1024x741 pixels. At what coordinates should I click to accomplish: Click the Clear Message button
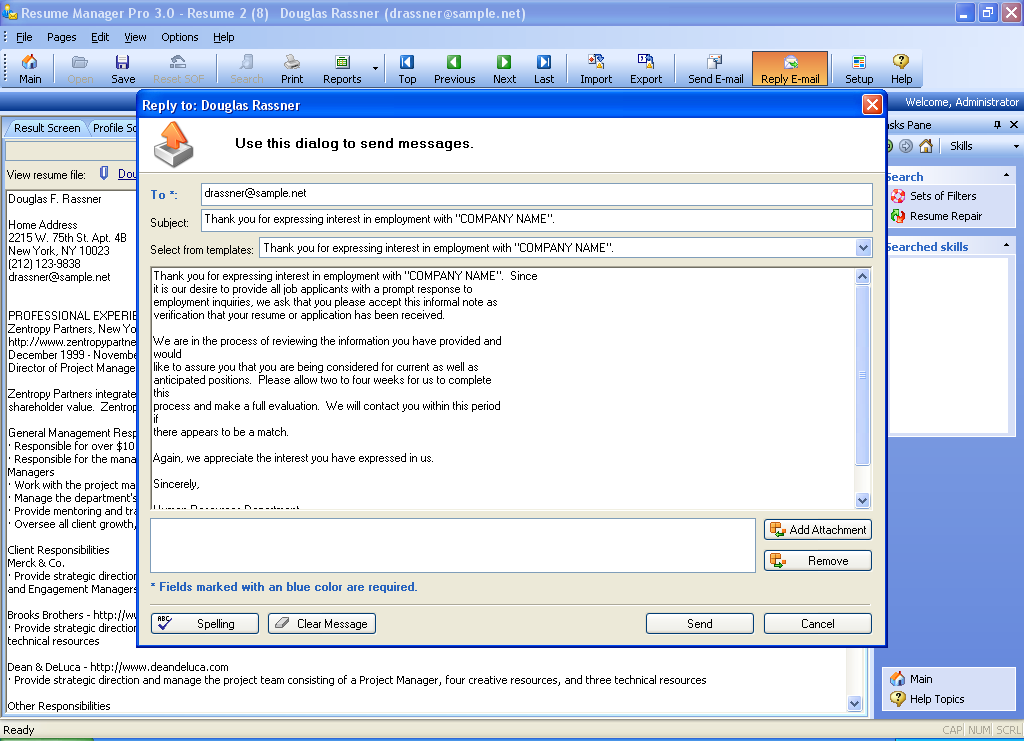tap(322, 623)
